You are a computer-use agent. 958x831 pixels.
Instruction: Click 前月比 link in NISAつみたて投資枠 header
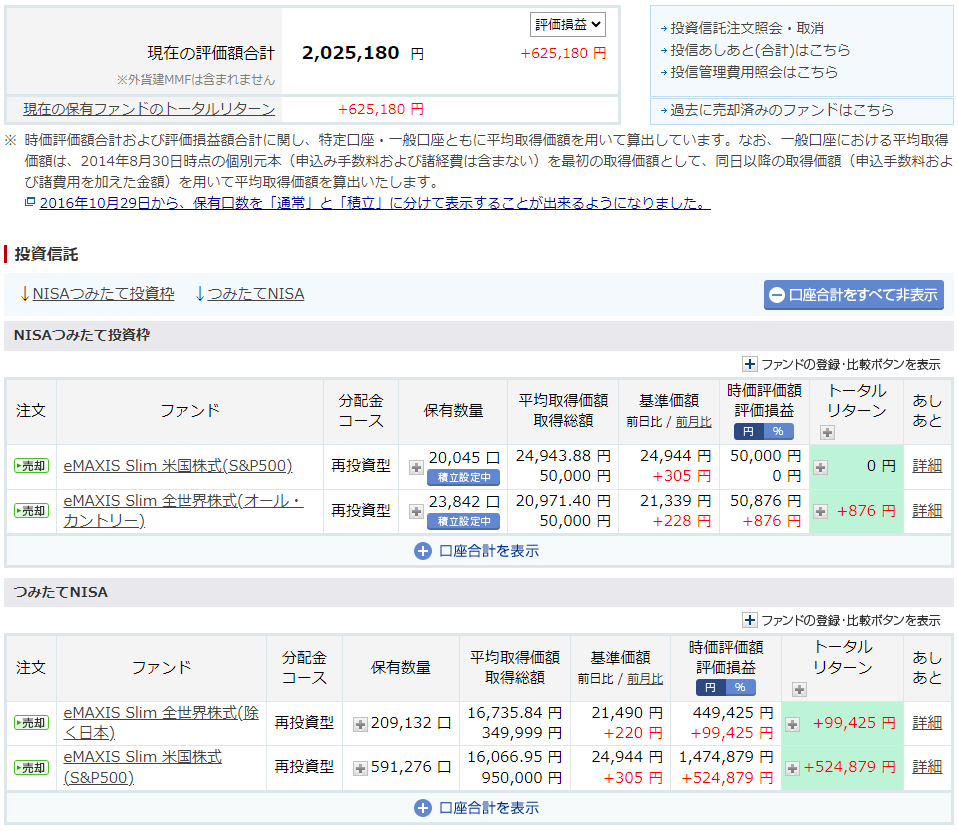[693, 422]
